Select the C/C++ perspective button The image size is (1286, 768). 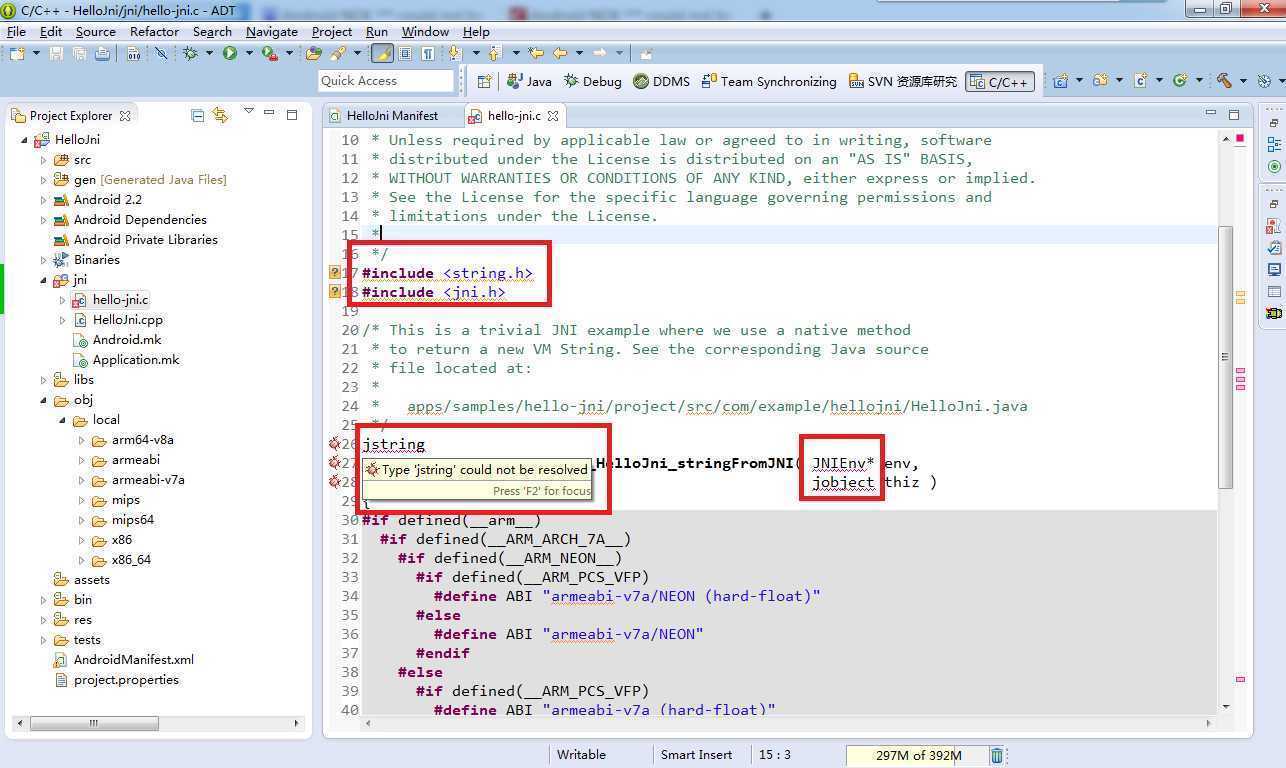coord(999,81)
